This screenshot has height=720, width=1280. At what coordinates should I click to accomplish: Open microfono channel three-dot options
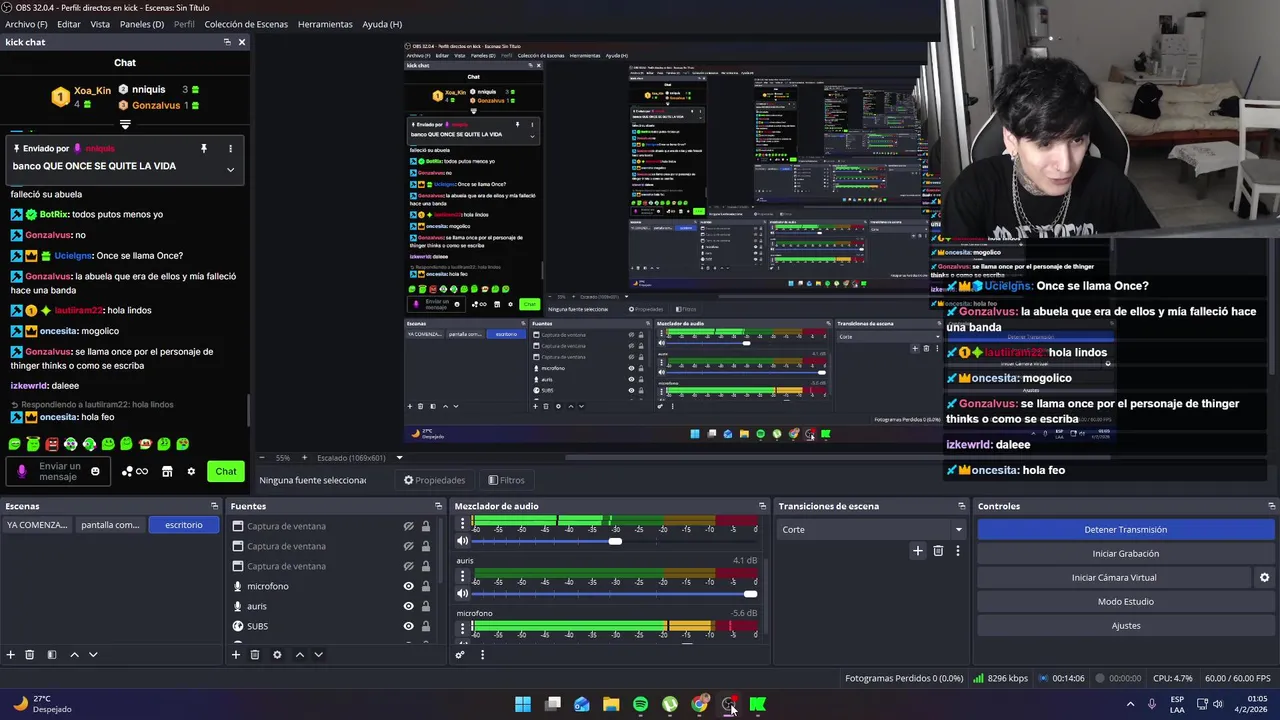click(462, 628)
